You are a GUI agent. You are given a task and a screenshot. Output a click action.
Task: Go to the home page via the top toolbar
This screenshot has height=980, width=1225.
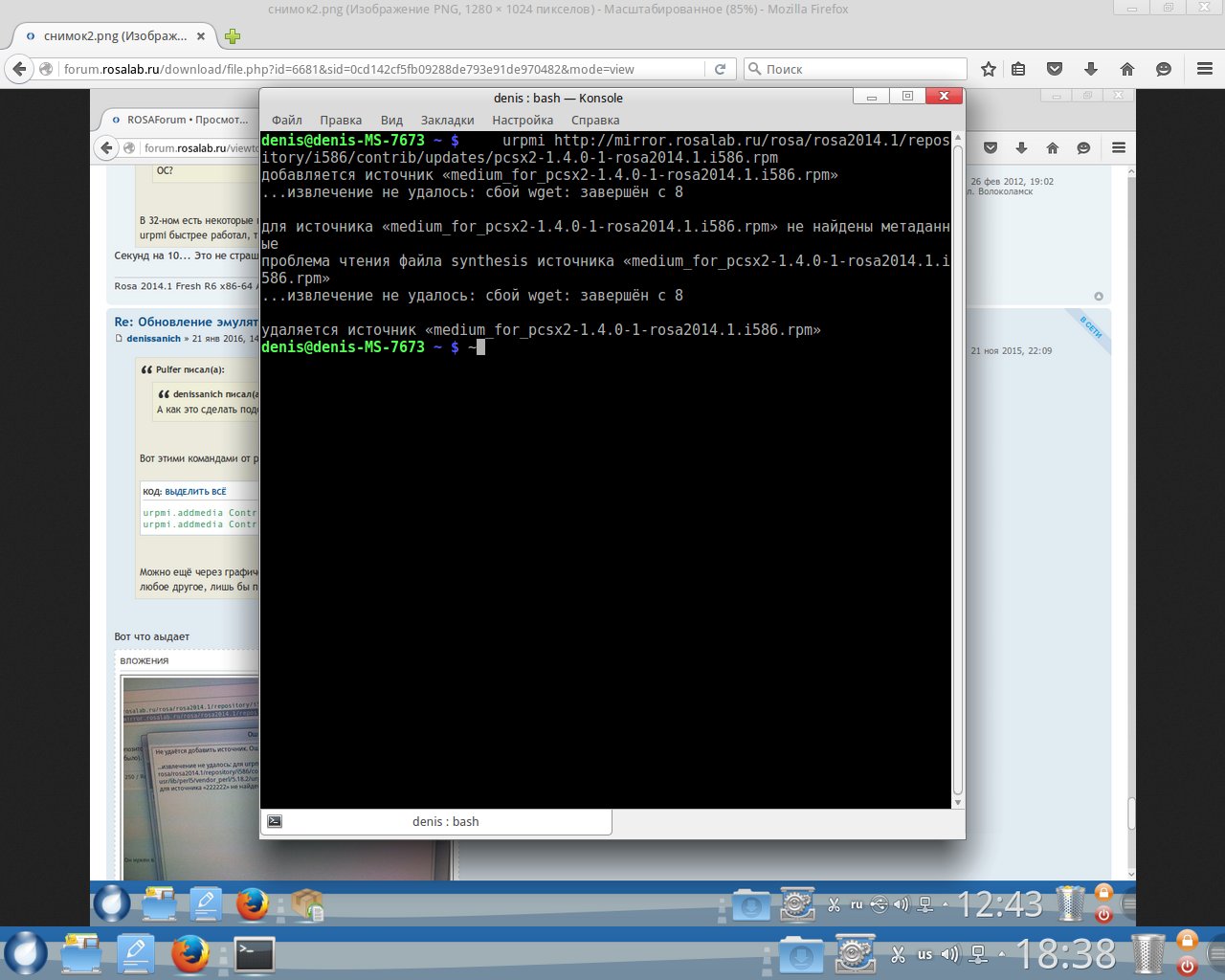click(x=1127, y=69)
